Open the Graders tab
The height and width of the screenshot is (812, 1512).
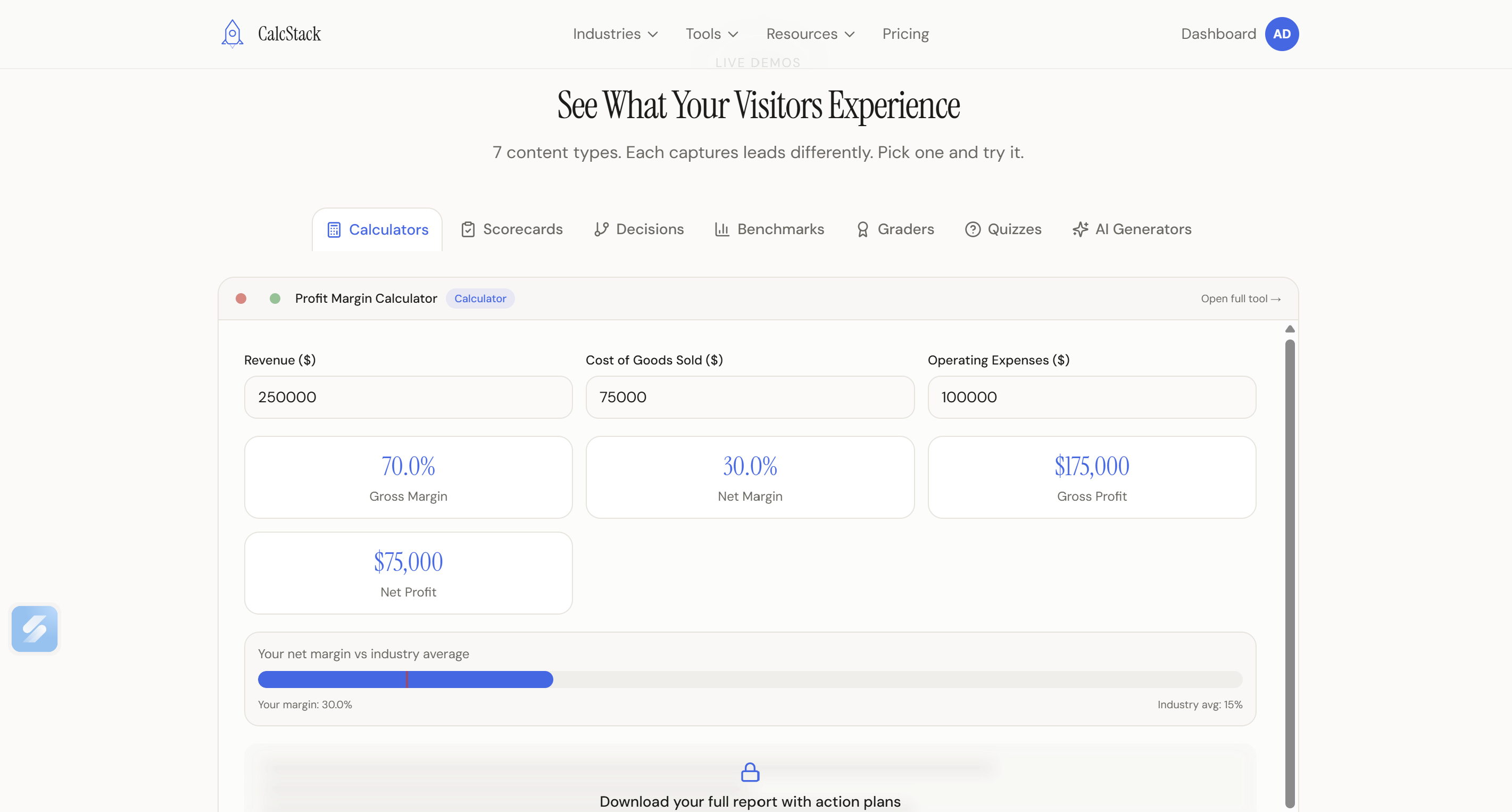(x=895, y=229)
